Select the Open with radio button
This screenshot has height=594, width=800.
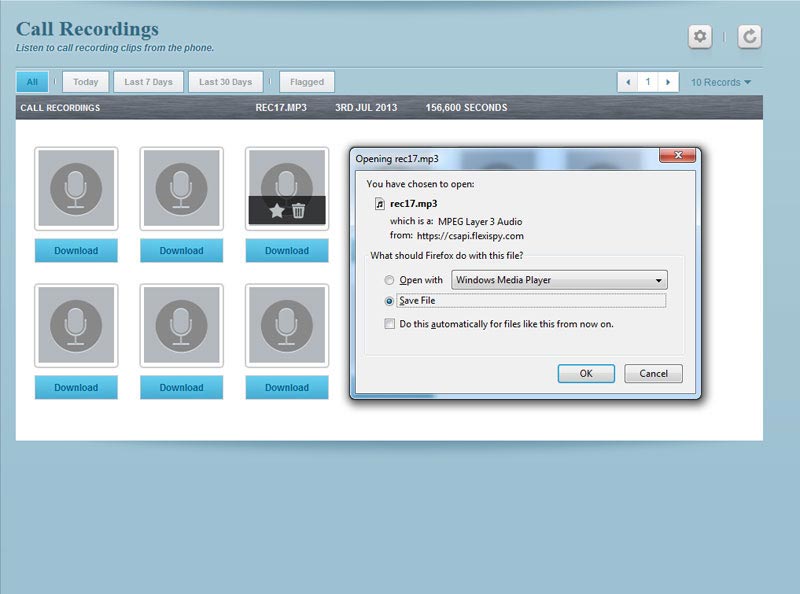coord(389,281)
